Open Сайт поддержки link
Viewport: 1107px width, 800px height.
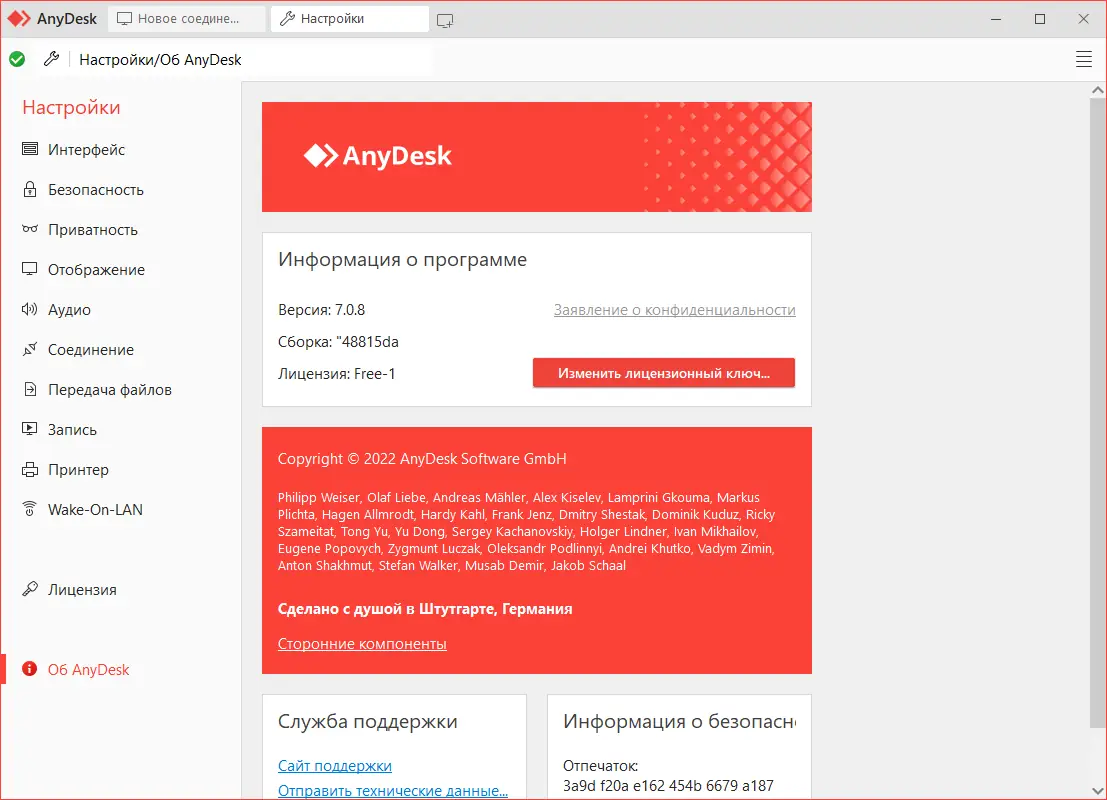(x=335, y=766)
